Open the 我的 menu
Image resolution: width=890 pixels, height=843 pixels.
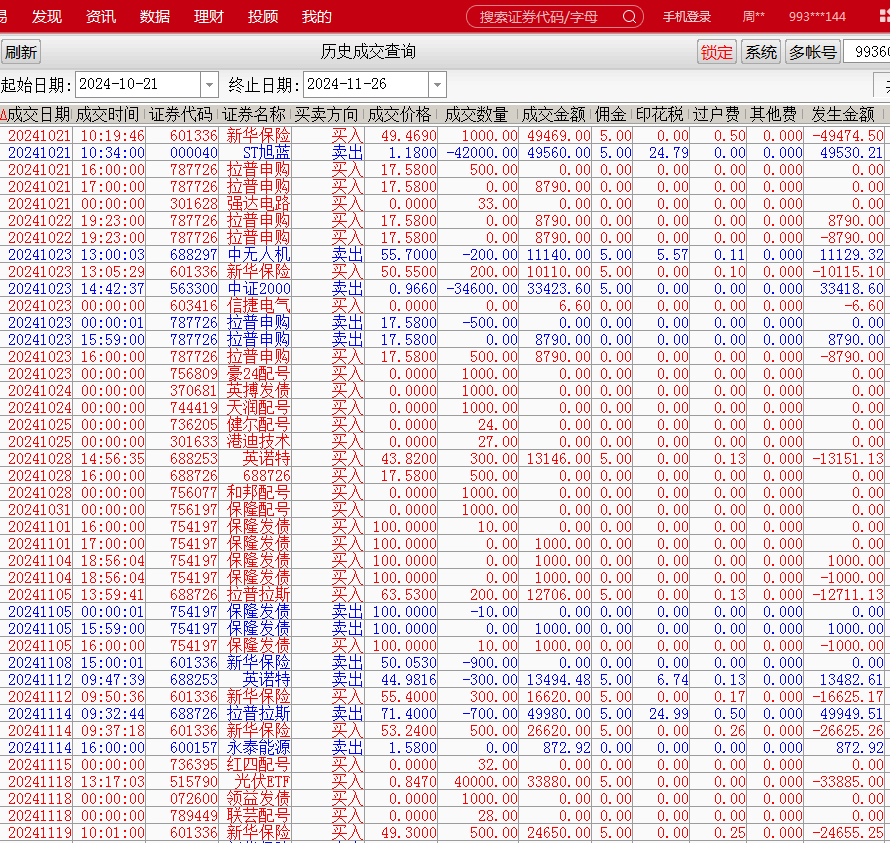(x=317, y=17)
